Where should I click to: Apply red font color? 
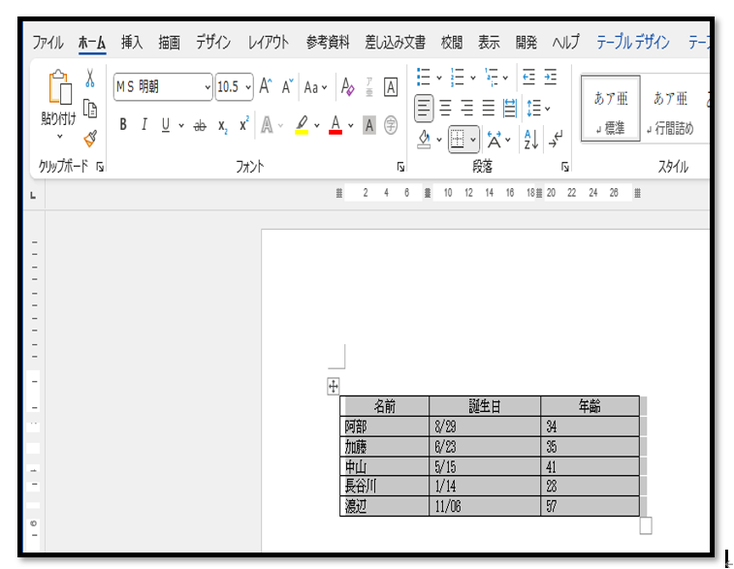[x=336, y=125]
